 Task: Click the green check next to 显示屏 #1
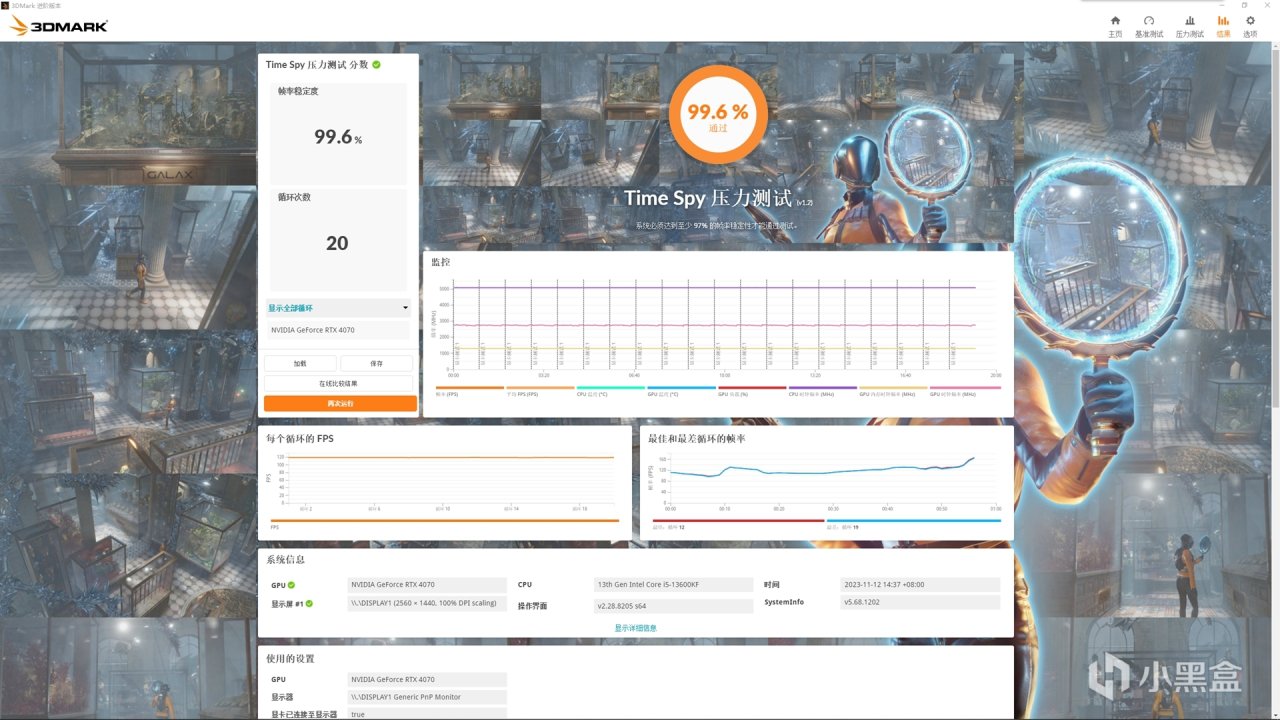point(310,603)
